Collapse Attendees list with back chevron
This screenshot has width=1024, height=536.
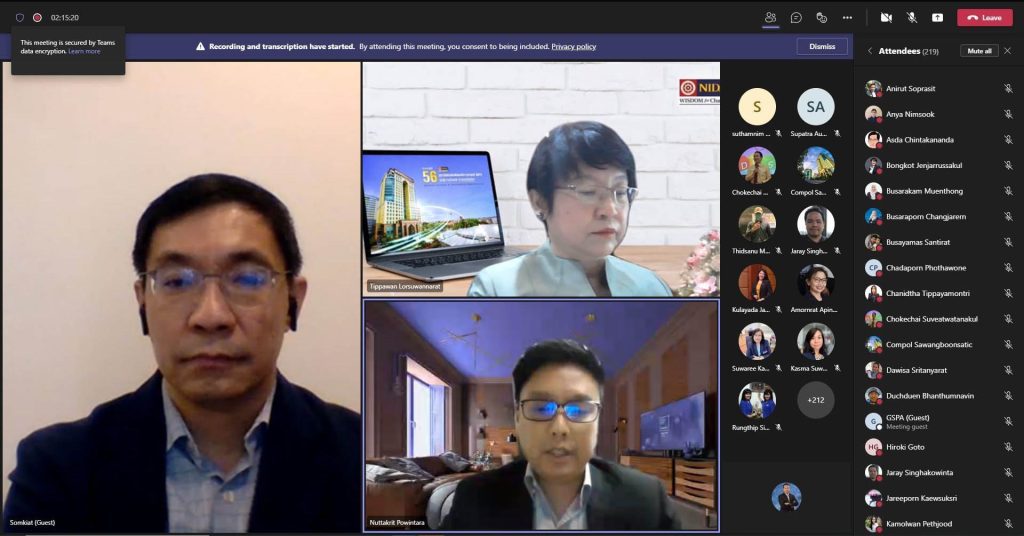(x=870, y=51)
